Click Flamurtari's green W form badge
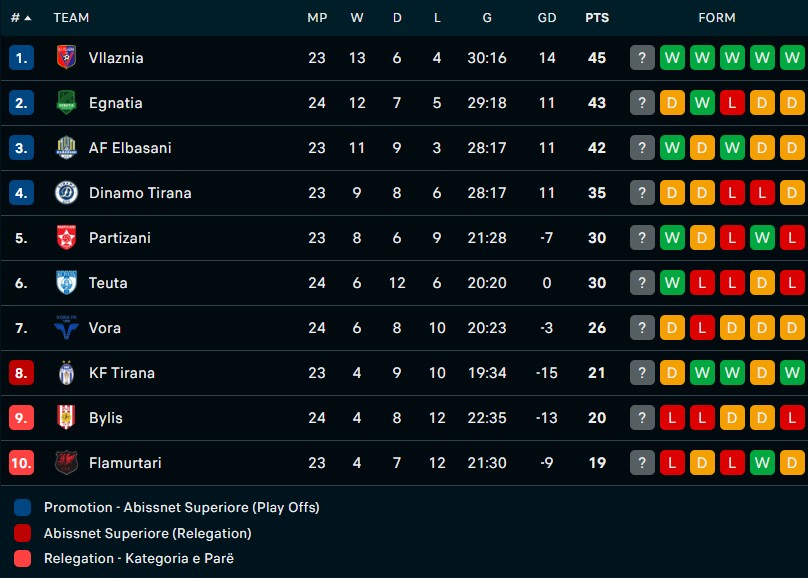808x578 pixels. [762, 463]
